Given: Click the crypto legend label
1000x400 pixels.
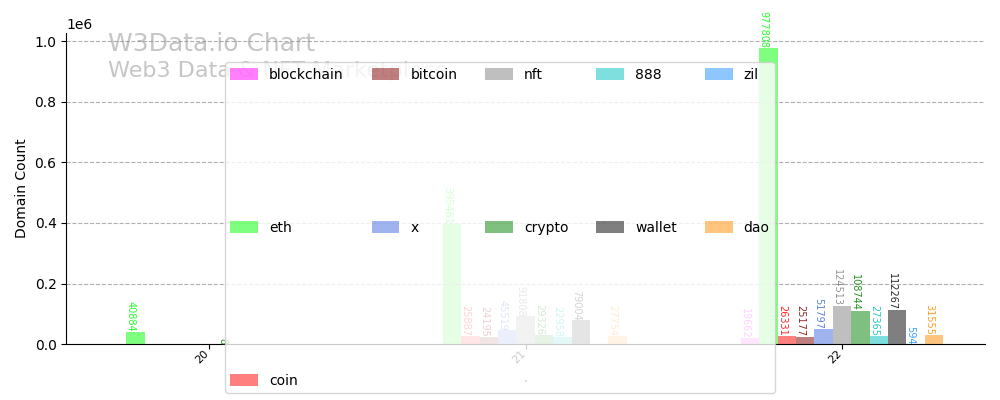Looking at the screenshot, I should [546, 227].
